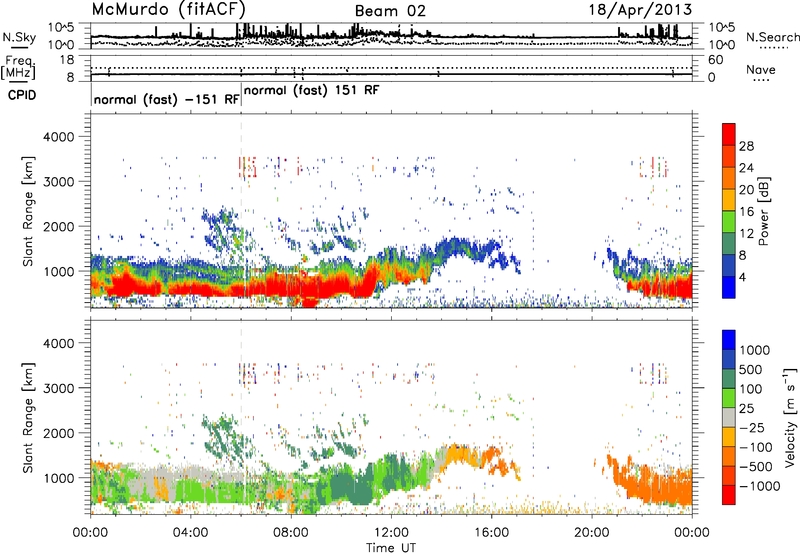800x554 pixels.
Task: Click the -1000 label on Velocity colorbar
Action: [x=760, y=486]
